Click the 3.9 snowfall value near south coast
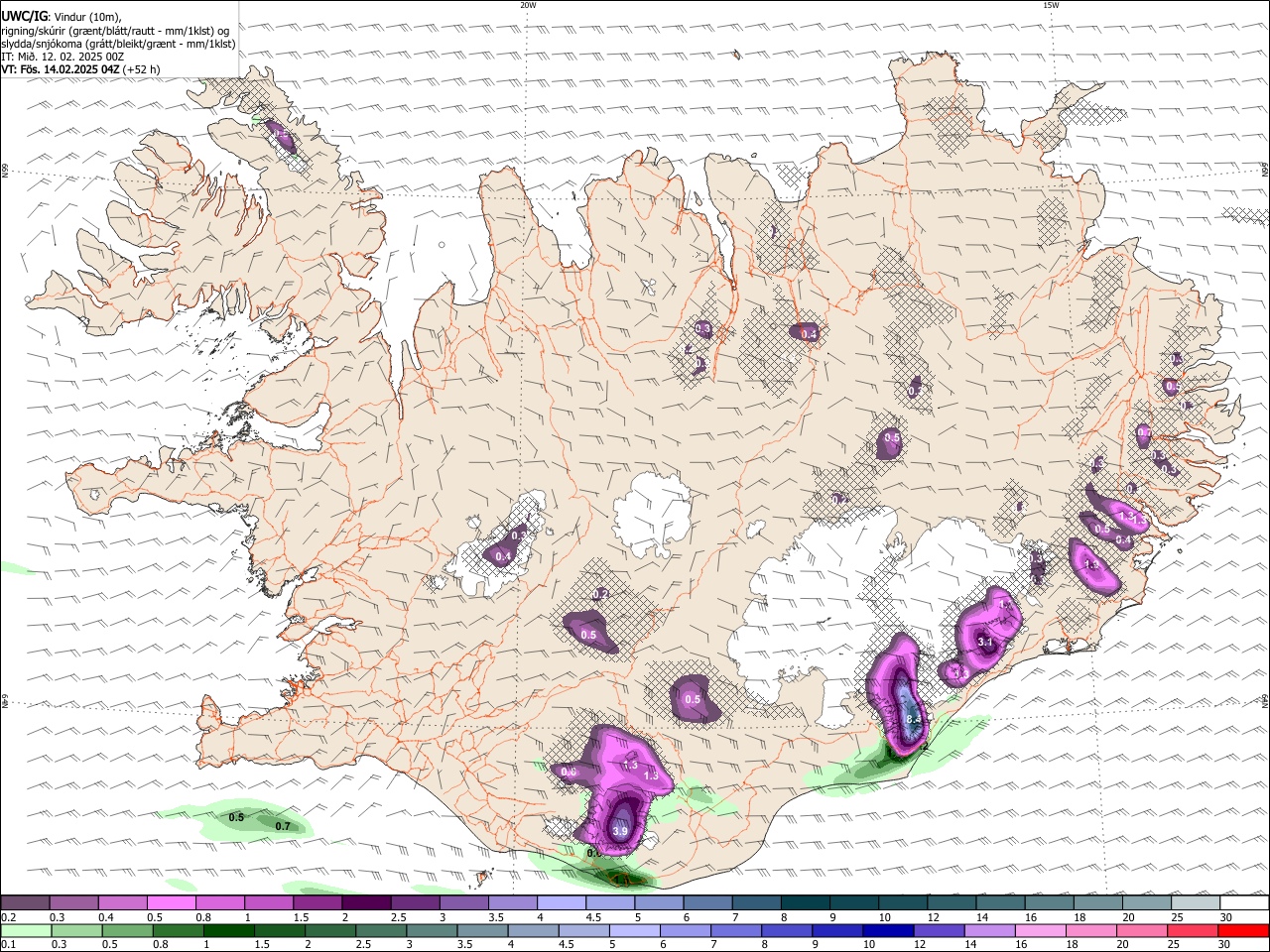The height and width of the screenshot is (952, 1270). pos(621,831)
